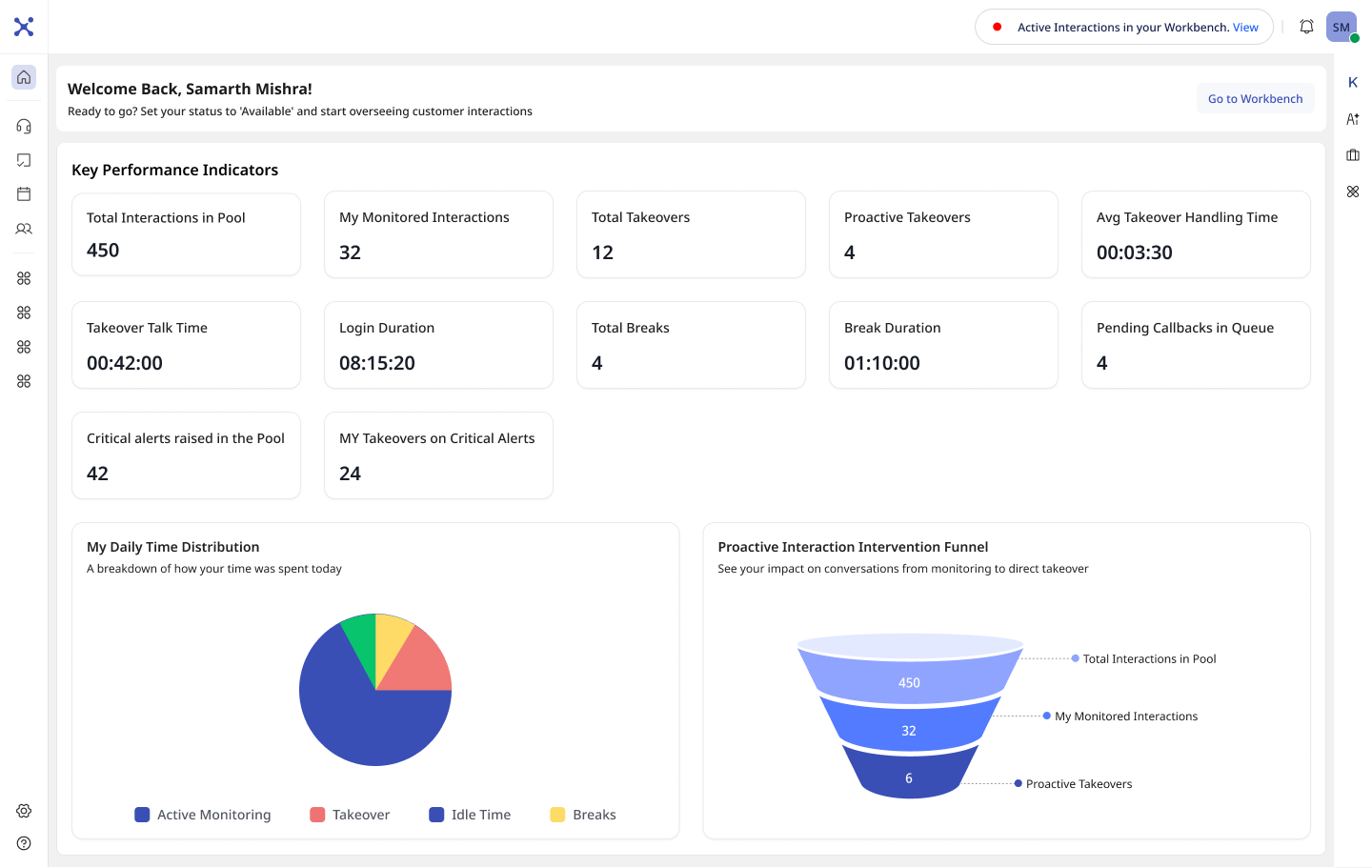The height and width of the screenshot is (868, 1372).
Task: Click the View link for active interactions
Action: click(x=1245, y=28)
